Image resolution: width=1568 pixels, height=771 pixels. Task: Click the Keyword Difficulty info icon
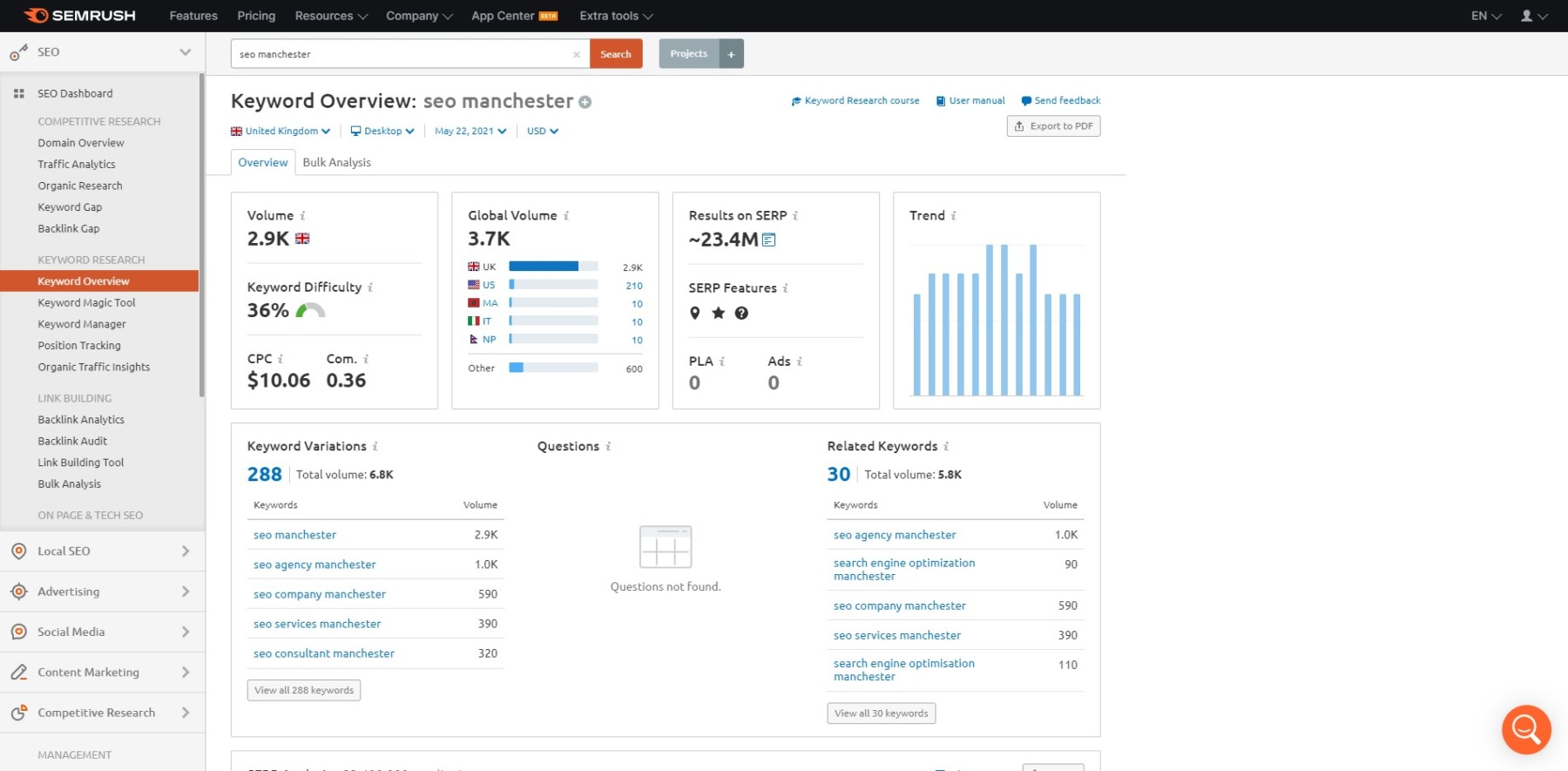pos(369,287)
